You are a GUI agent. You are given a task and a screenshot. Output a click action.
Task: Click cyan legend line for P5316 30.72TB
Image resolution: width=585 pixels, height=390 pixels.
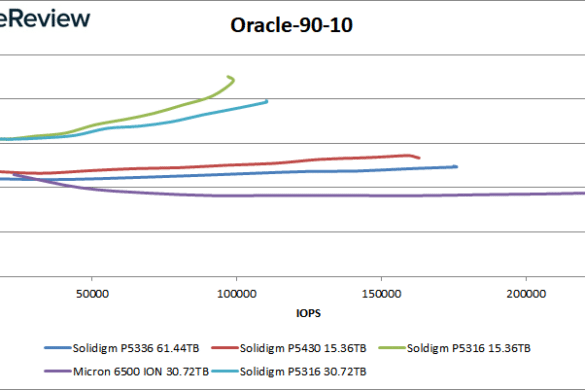point(225,371)
